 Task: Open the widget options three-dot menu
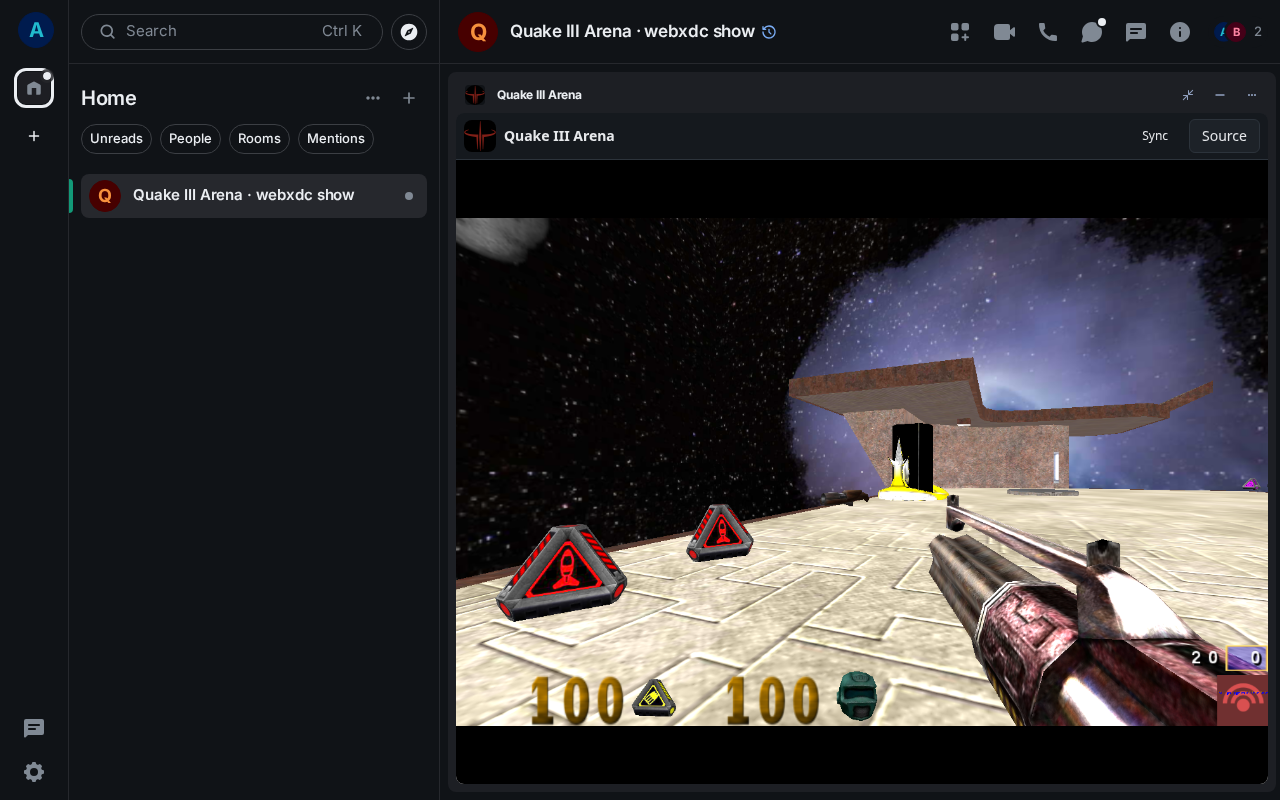(x=1252, y=95)
